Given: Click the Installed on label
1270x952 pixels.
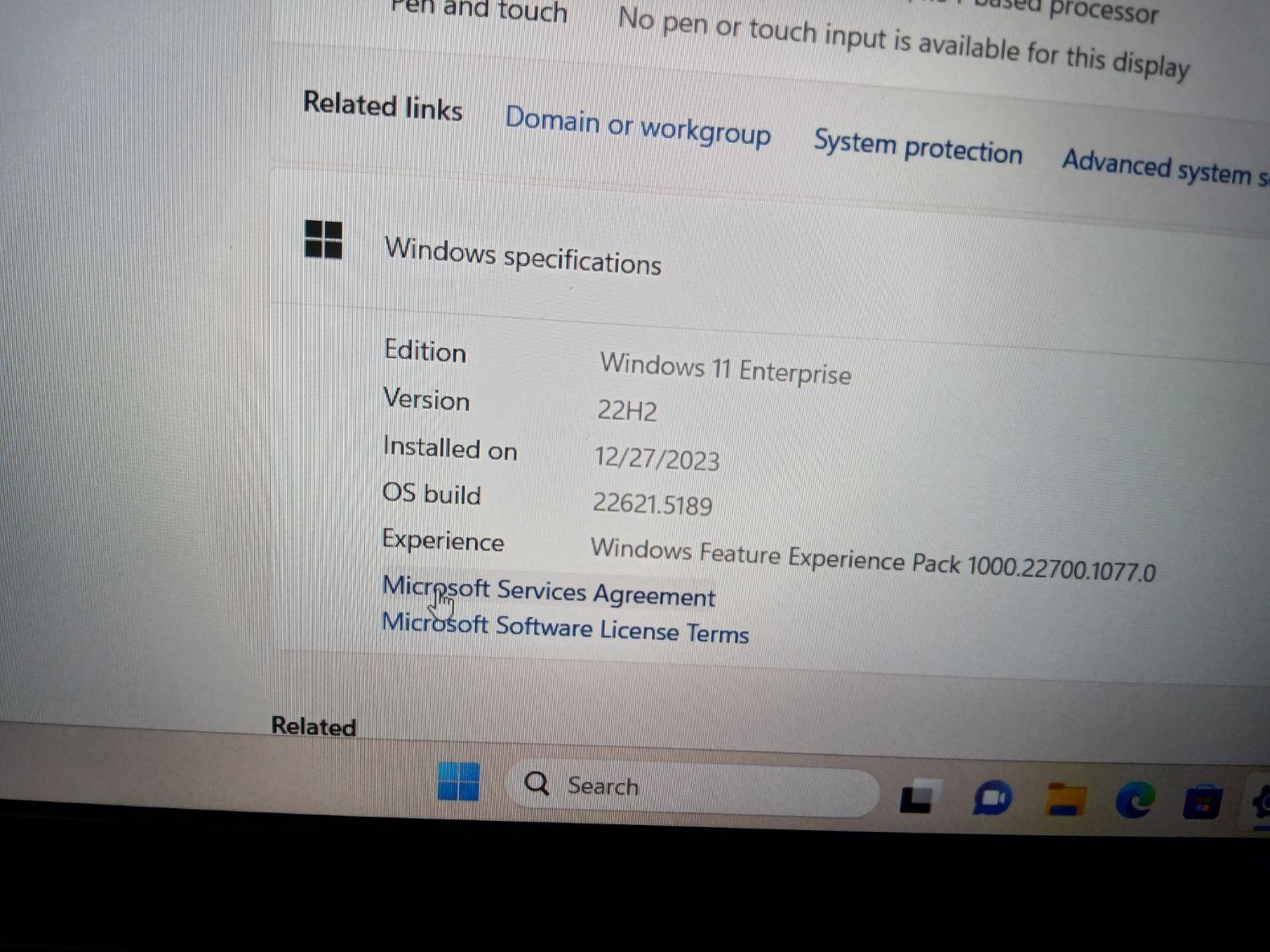Looking at the screenshot, I should coord(450,448).
